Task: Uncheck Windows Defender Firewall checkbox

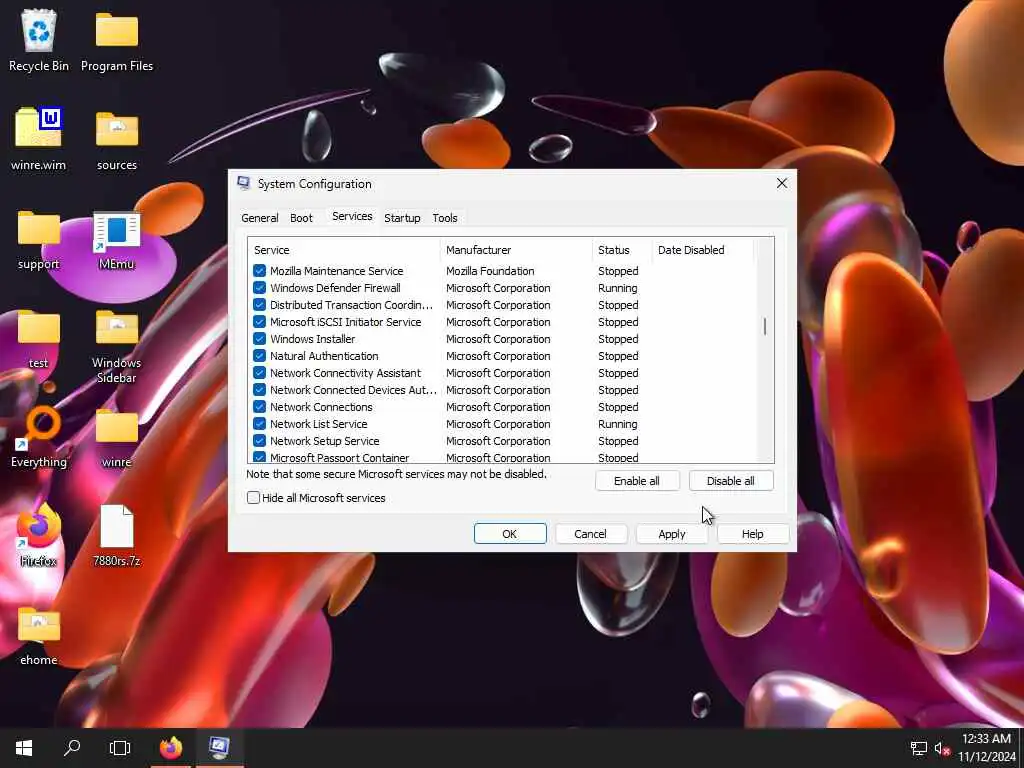Action: coord(259,288)
